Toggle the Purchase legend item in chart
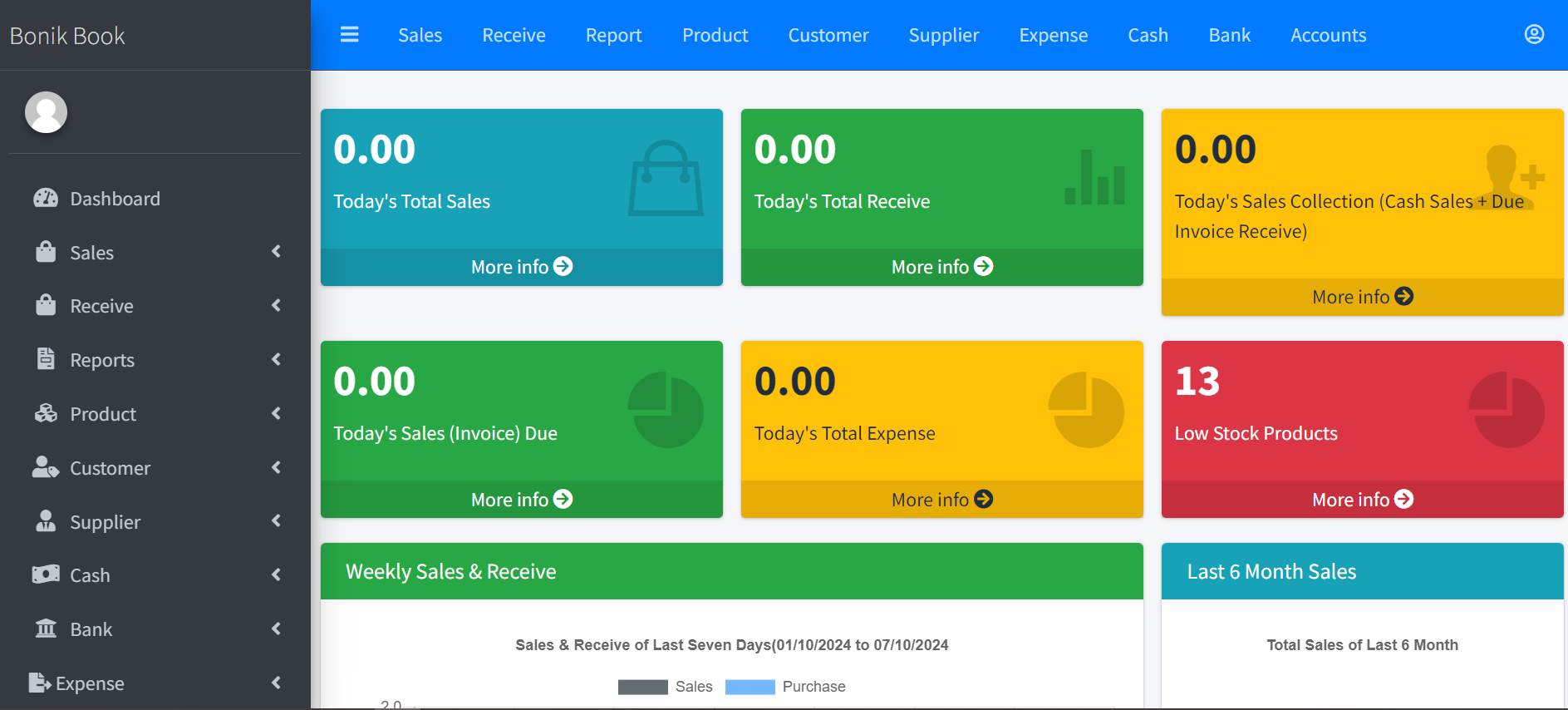 tap(785, 687)
